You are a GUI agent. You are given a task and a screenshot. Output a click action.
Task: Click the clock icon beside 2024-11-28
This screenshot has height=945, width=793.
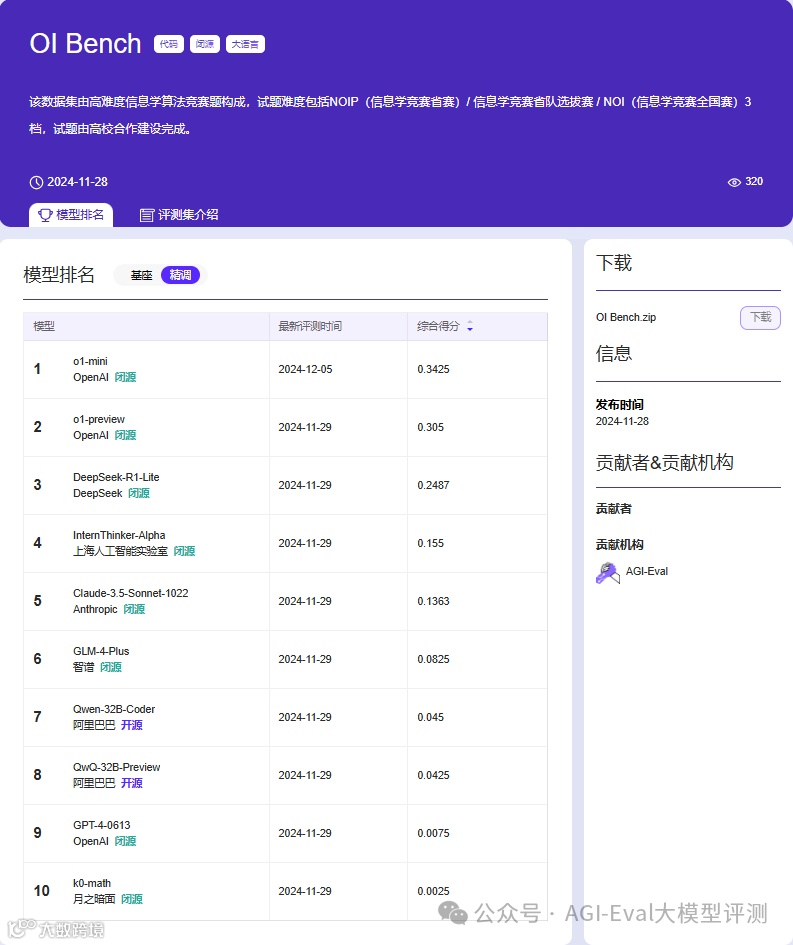point(36,182)
